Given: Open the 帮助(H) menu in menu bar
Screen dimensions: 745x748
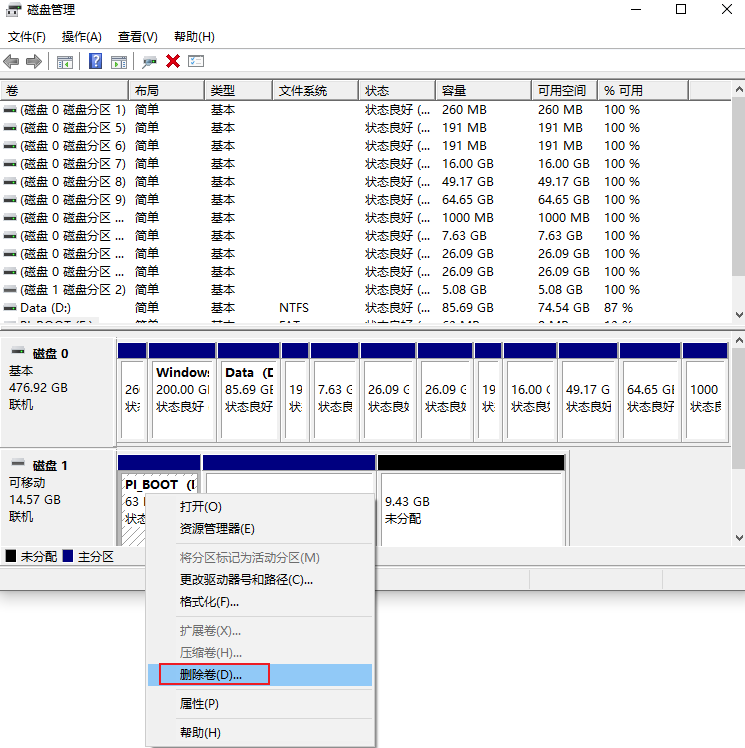Looking at the screenshot, I should [x=194, y=37].
